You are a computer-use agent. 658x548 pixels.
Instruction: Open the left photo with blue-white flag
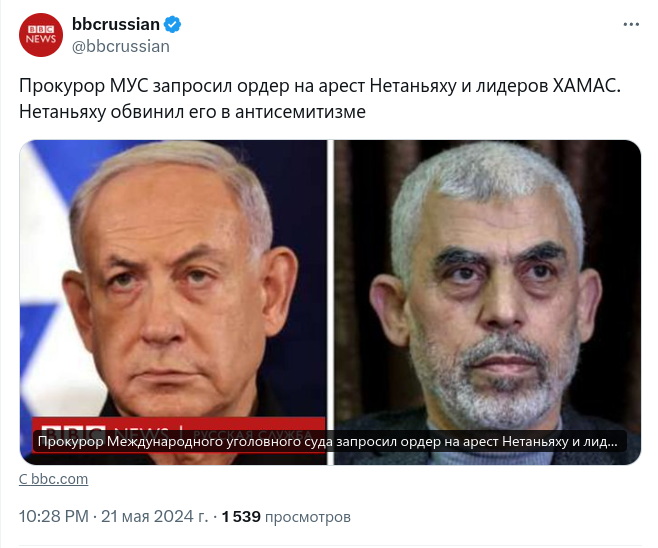[x=173, y=302]
